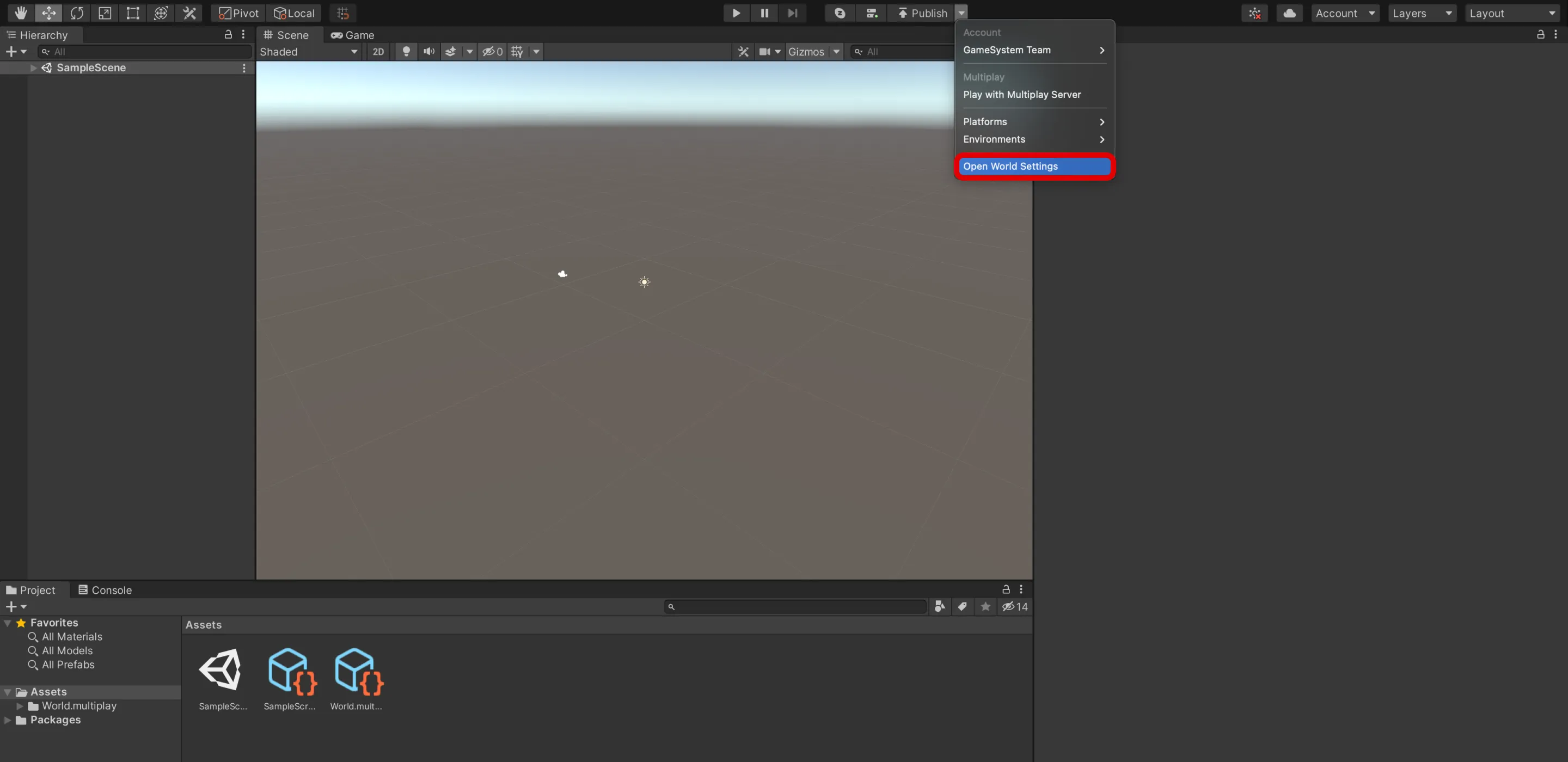Open Search by Type filter
The height and width of the screenshot is (762, 1568).
click(x=940, y=607)
